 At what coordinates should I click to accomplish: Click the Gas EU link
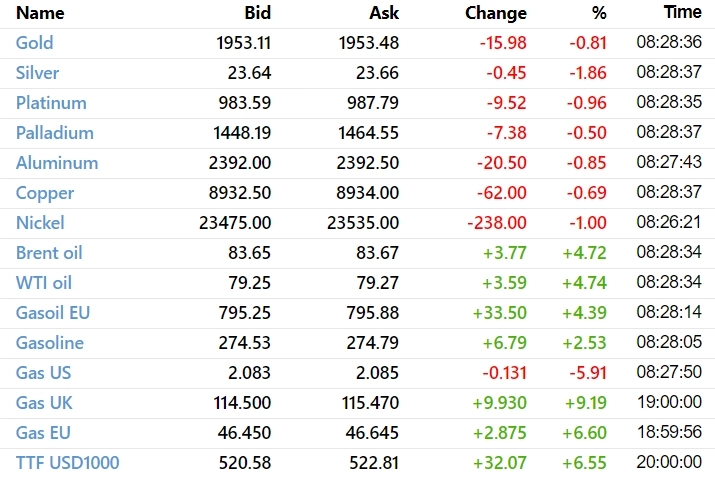point(44,433)
